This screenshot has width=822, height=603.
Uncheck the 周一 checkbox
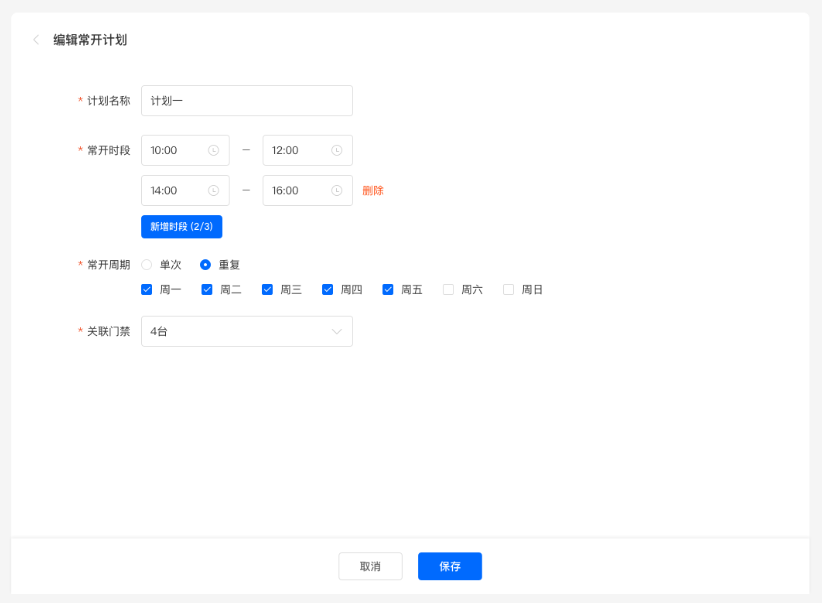point(147,289)
